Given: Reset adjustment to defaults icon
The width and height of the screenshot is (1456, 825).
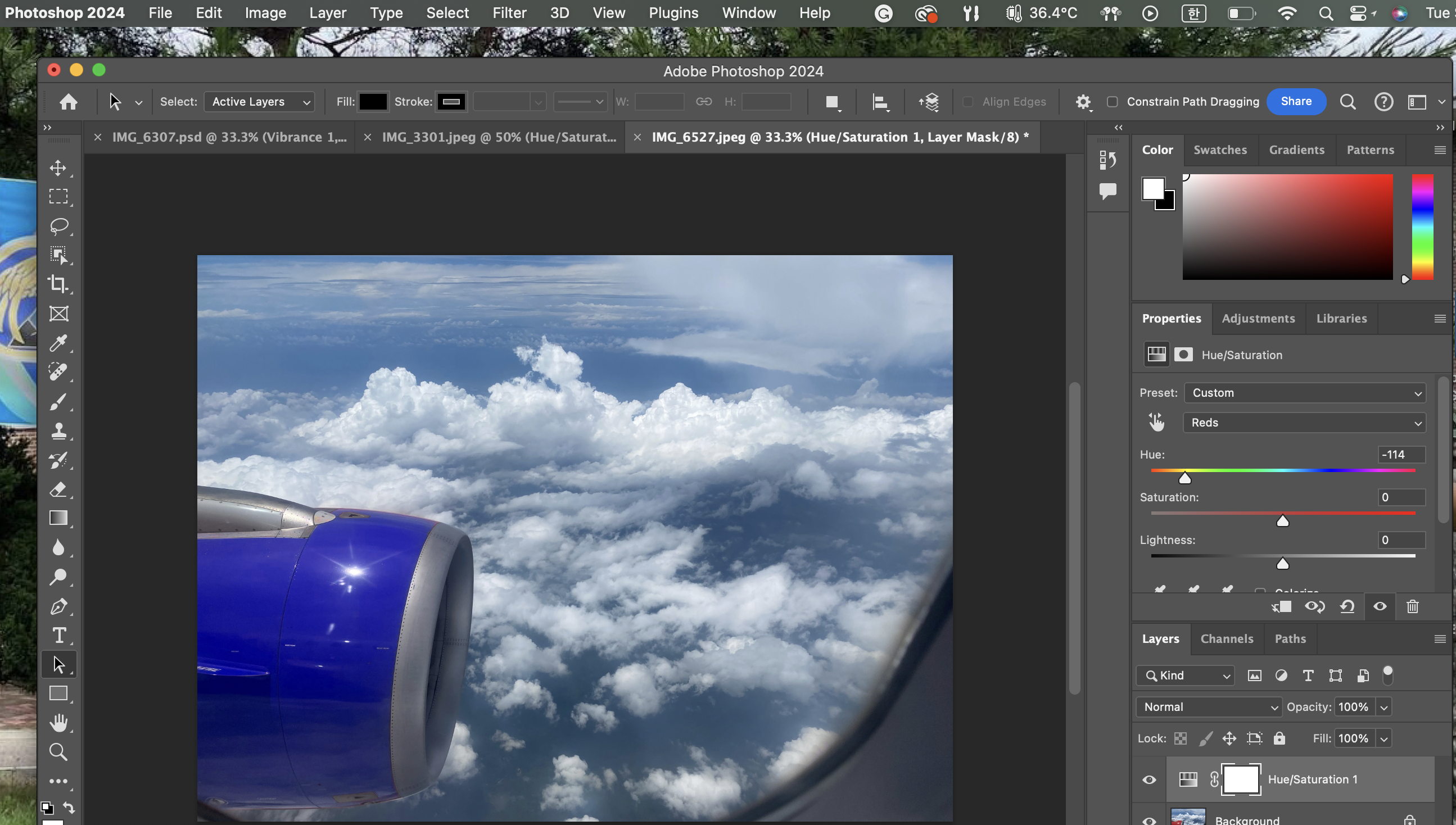Looking at the screenshot, I should pyautogui.click(x=1346, y=607).
